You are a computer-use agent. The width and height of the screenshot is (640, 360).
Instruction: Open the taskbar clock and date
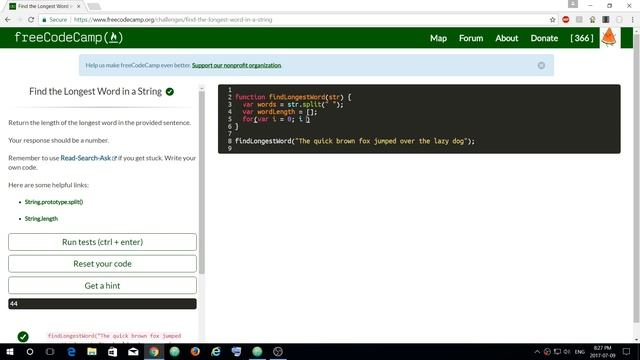tap(602, 351)
